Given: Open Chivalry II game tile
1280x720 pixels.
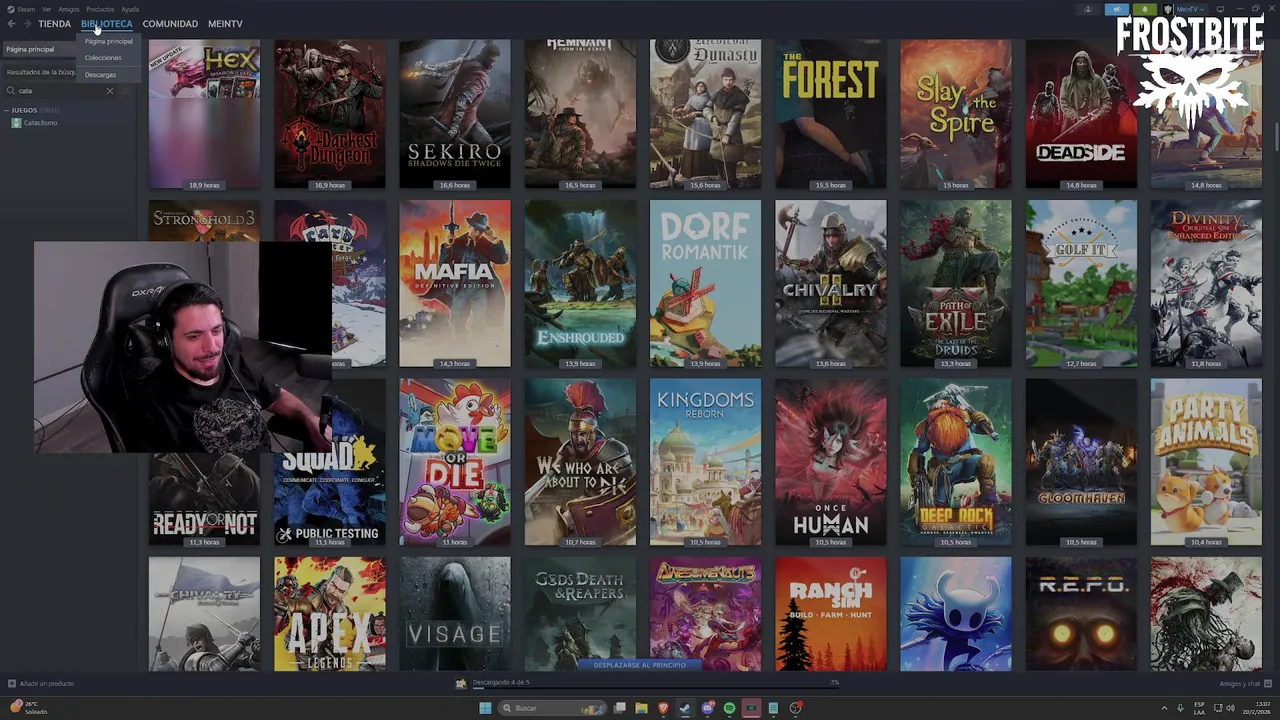Looking at the screenshot, I should pos(831,284).
